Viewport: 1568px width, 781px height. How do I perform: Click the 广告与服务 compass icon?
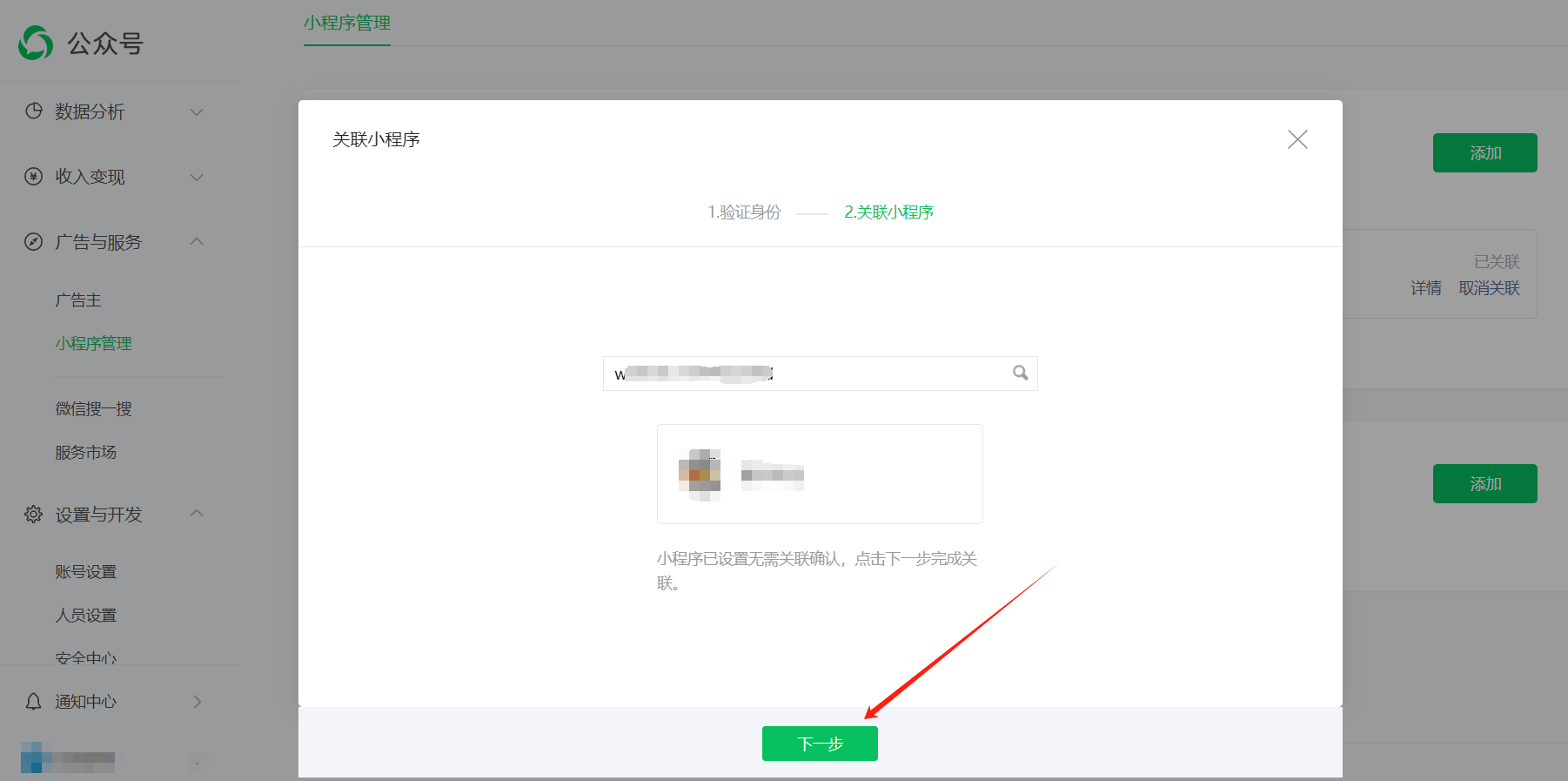[34, 242]
